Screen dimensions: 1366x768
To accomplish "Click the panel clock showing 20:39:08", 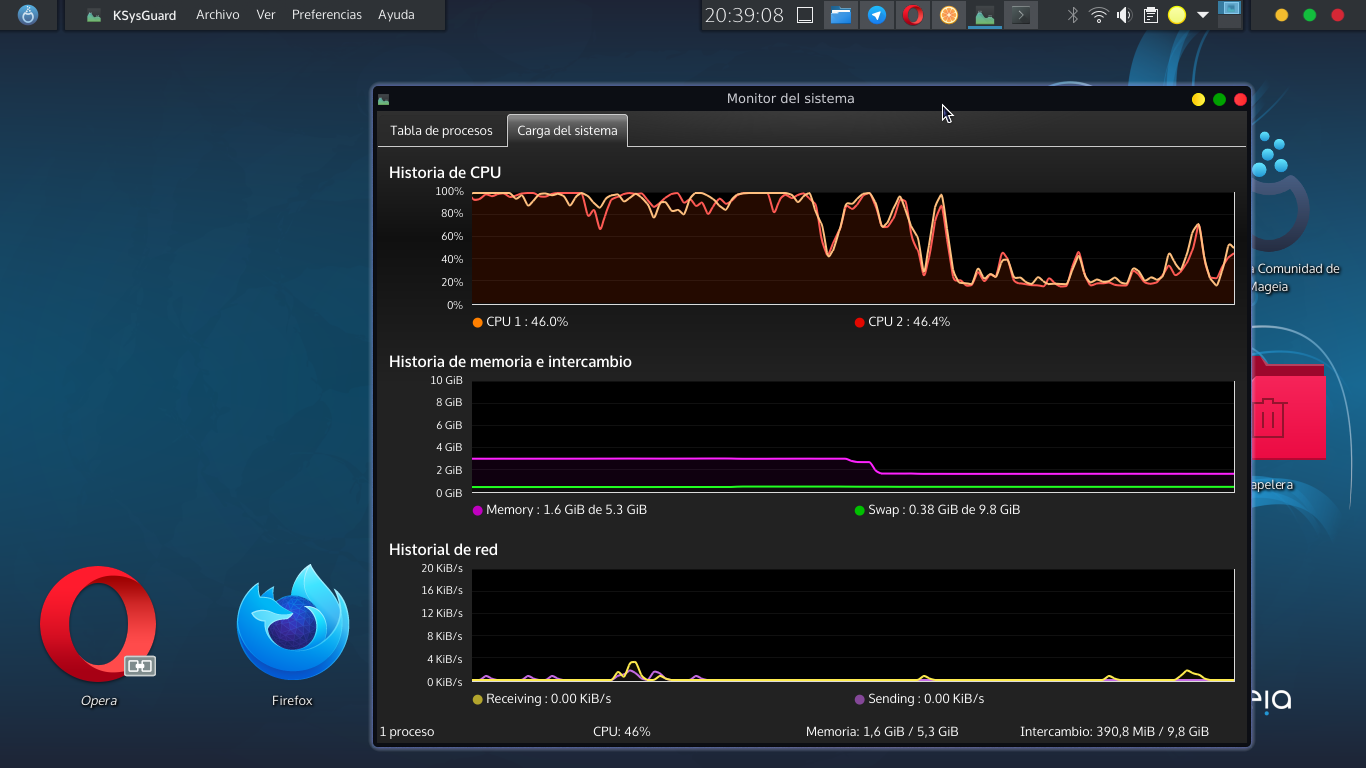I will 744,15.
